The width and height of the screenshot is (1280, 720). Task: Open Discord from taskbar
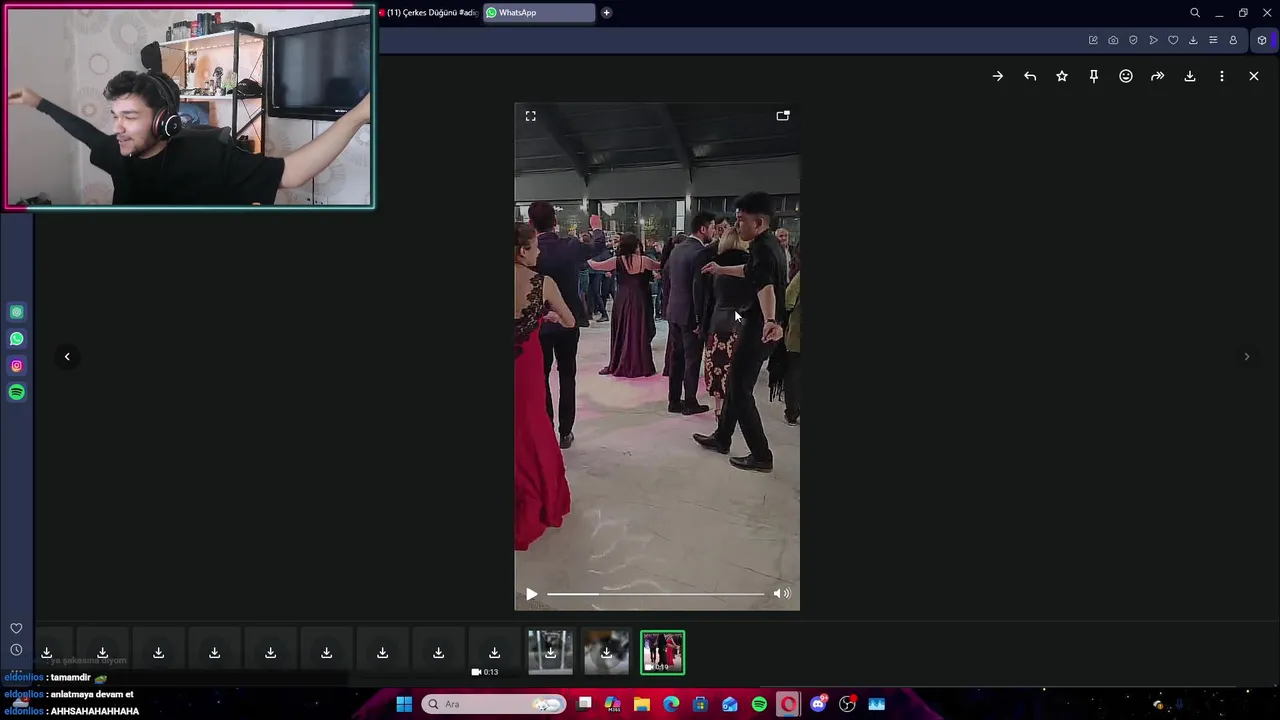[x=818, y=704]
